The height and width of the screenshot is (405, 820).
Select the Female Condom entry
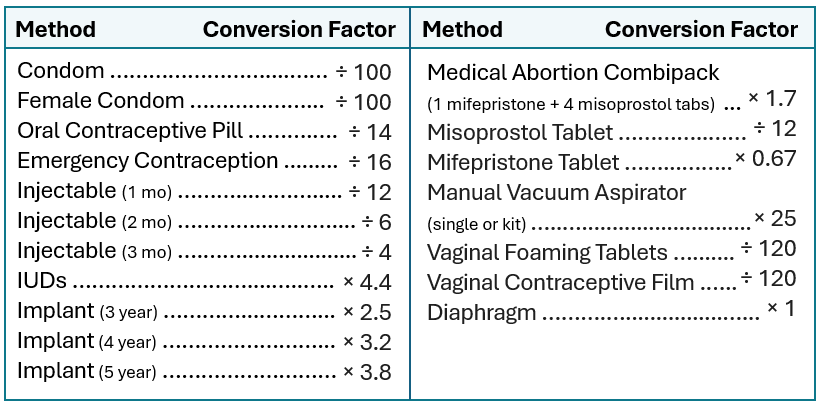pos(100,101)
